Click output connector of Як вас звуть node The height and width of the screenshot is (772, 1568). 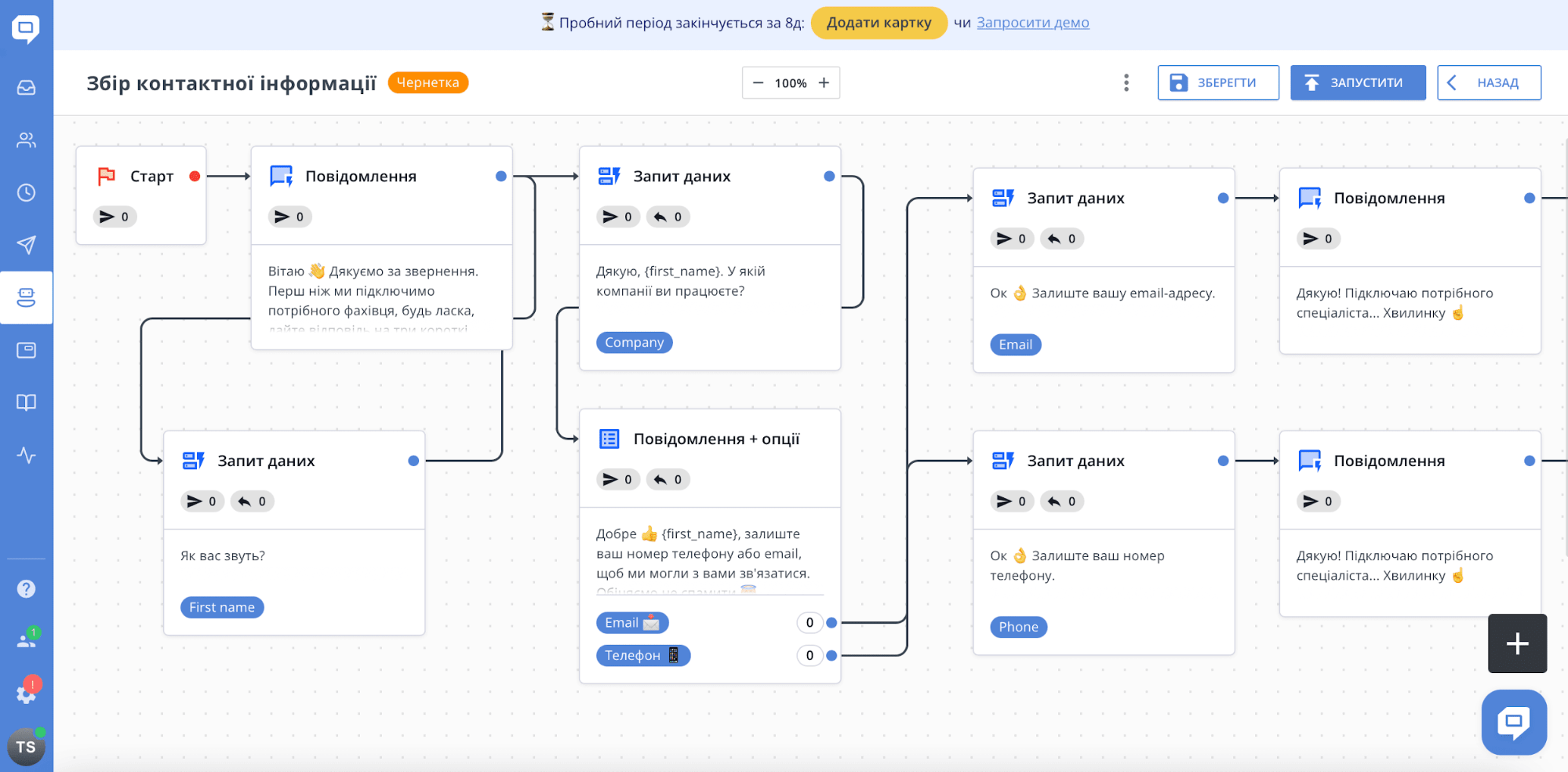coord(413,461)
